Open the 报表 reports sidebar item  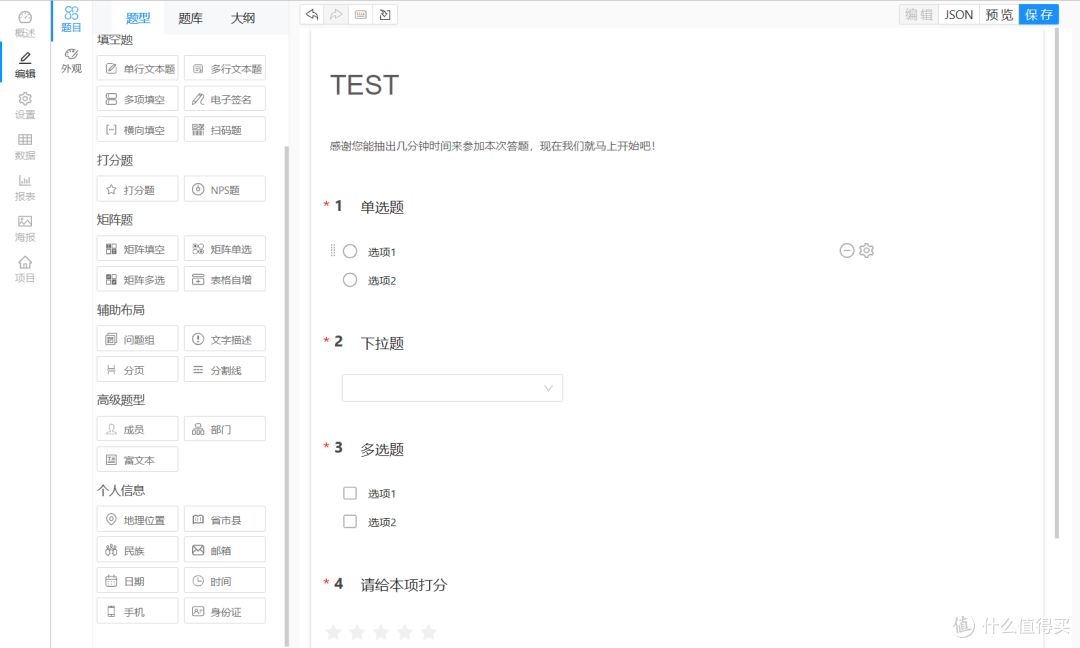tap(25, 187)
